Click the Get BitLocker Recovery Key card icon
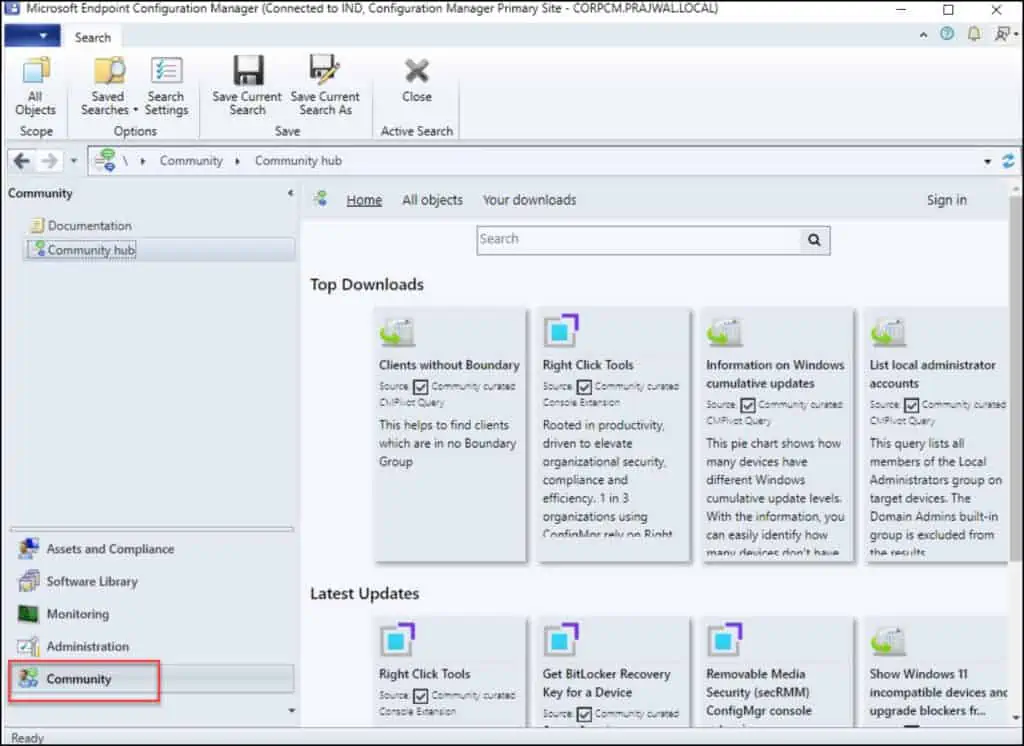 coord(561,640)
